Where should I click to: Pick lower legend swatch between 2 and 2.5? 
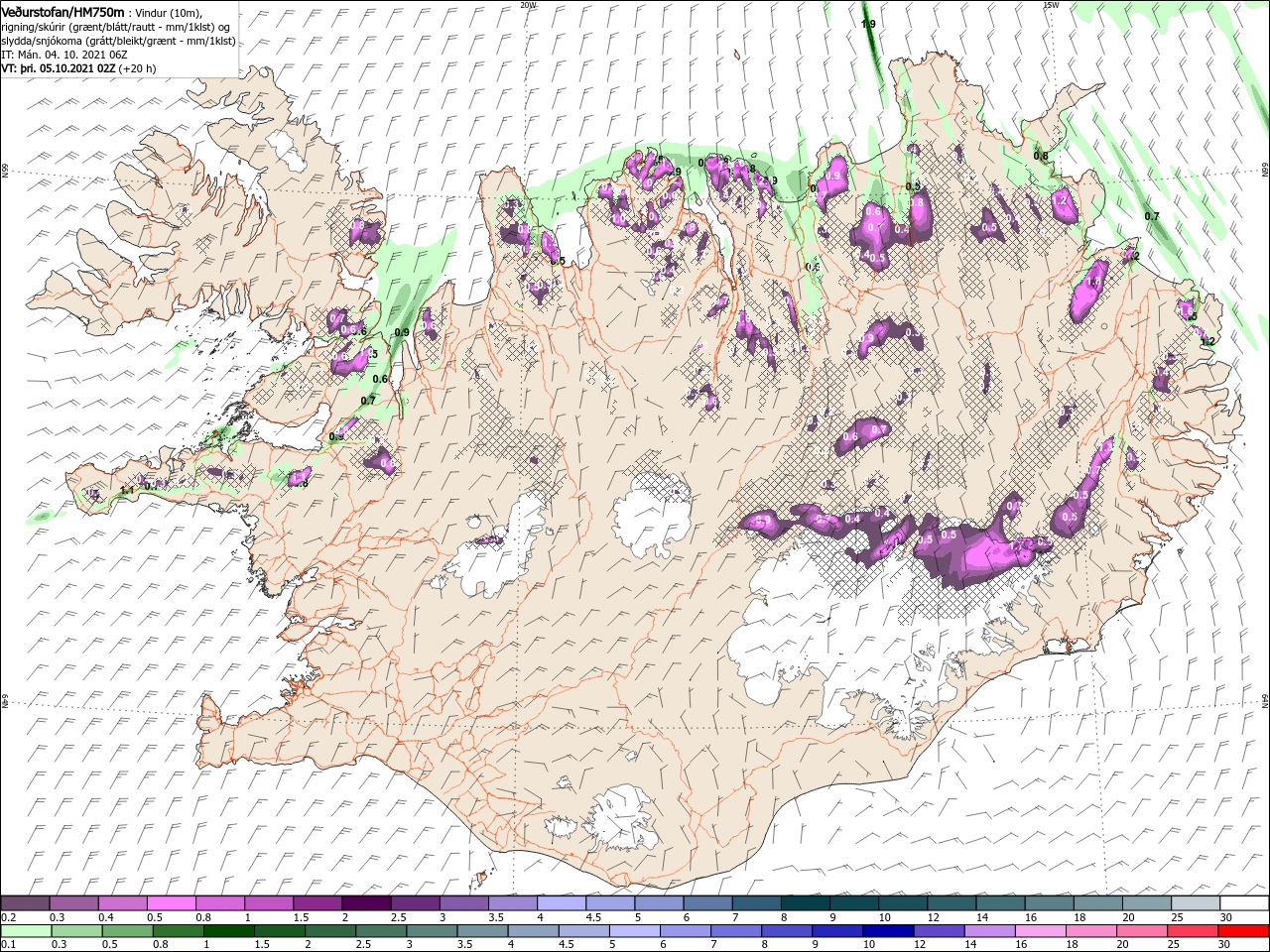[x=329, y=931]
